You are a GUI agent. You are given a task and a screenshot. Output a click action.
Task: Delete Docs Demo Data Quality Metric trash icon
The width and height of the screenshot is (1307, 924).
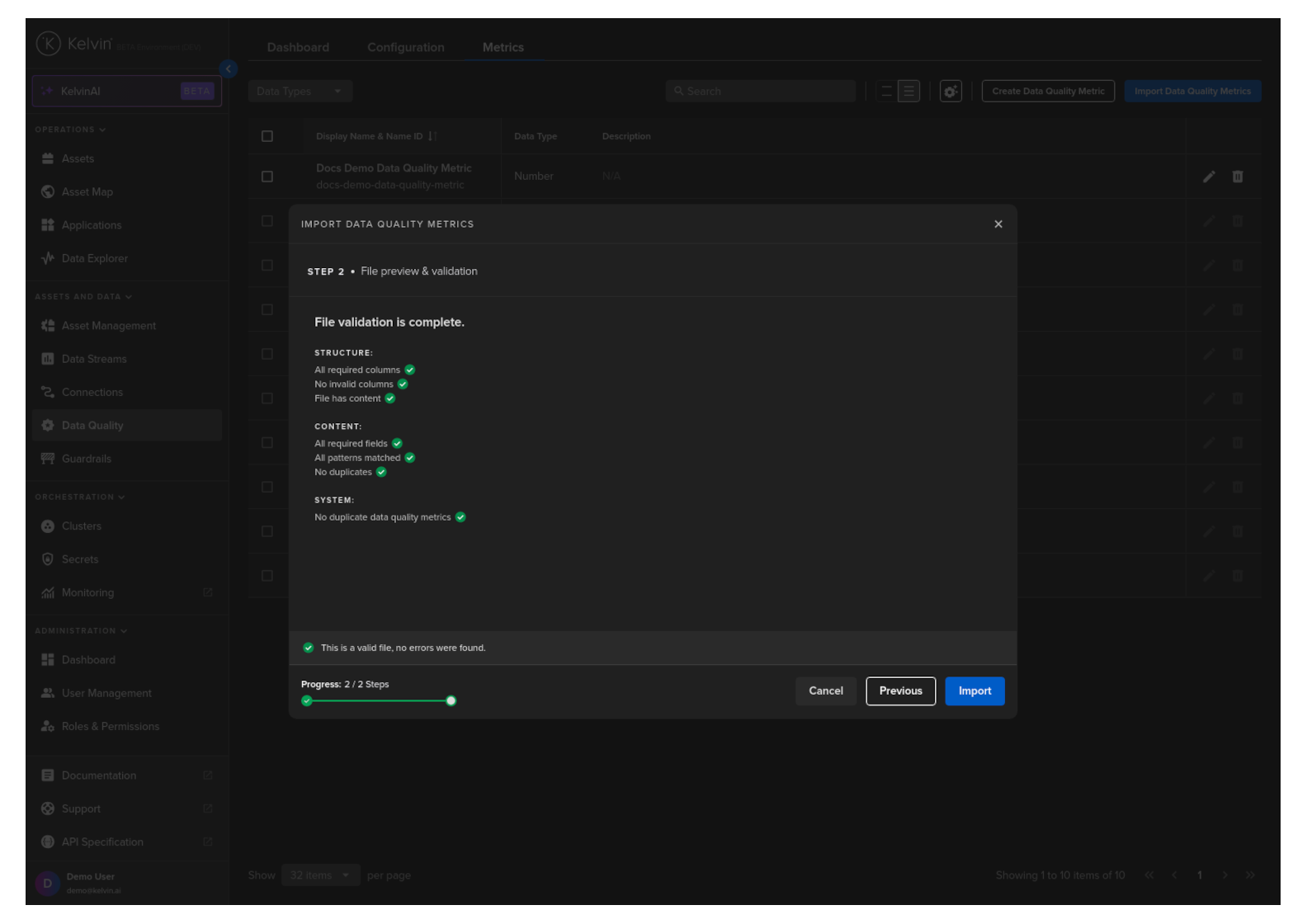(1237, 177)
